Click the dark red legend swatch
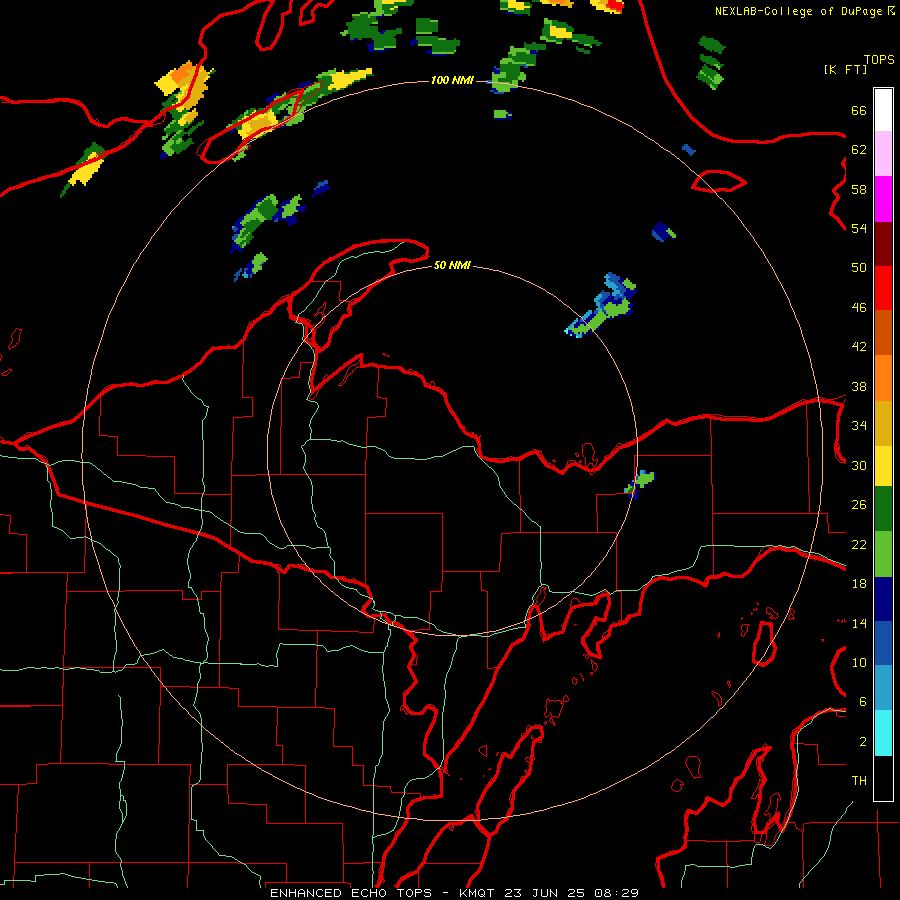The width and height of the screenshot is (900, 900). point(883,244)
